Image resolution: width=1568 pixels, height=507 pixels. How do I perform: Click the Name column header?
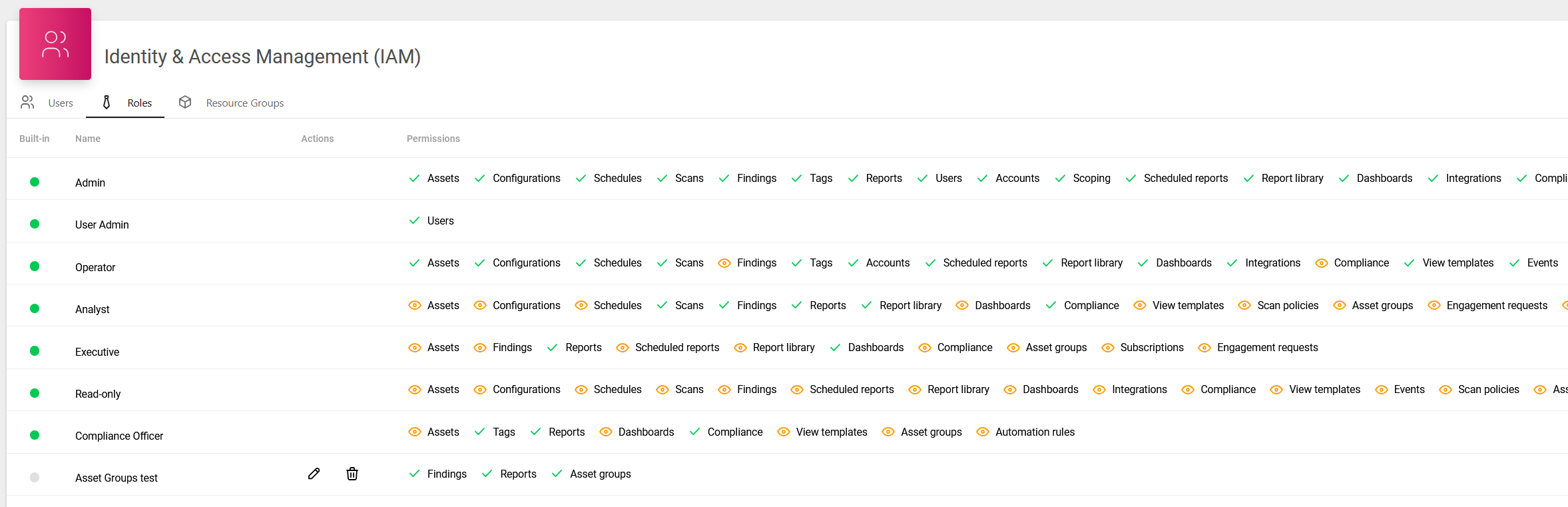point(88,139)
